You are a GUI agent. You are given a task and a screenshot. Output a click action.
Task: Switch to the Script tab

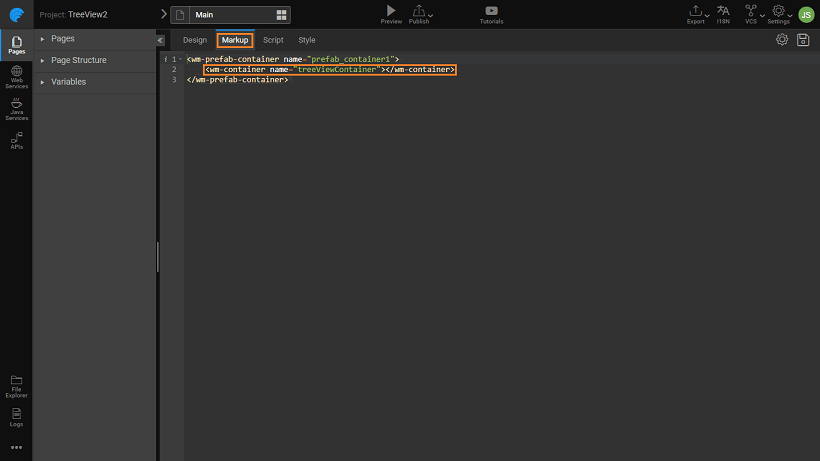(273, 40)
